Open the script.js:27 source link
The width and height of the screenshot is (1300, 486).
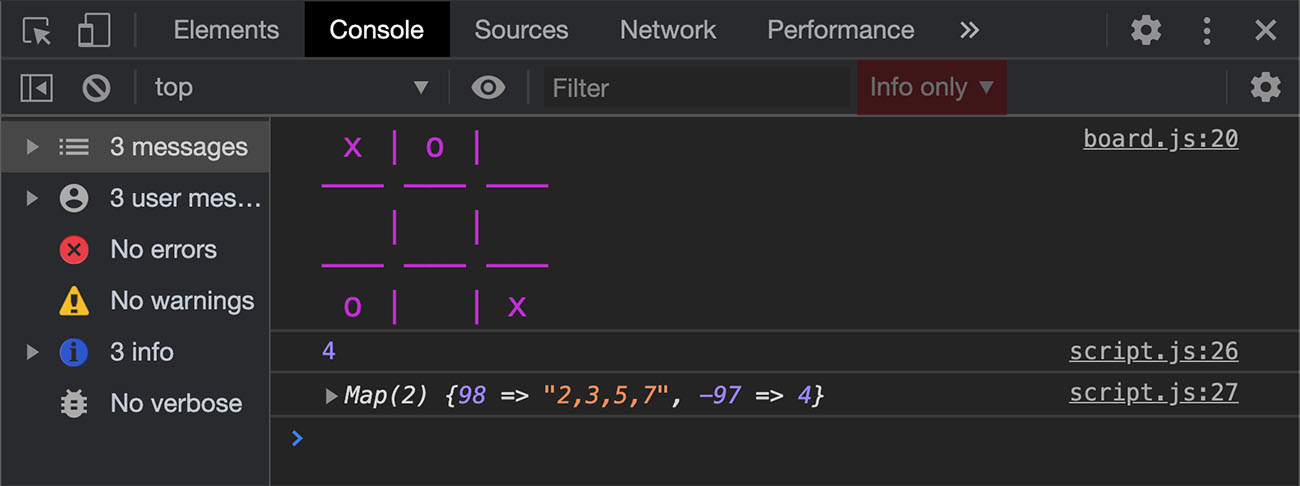(x=1153, y=393)
